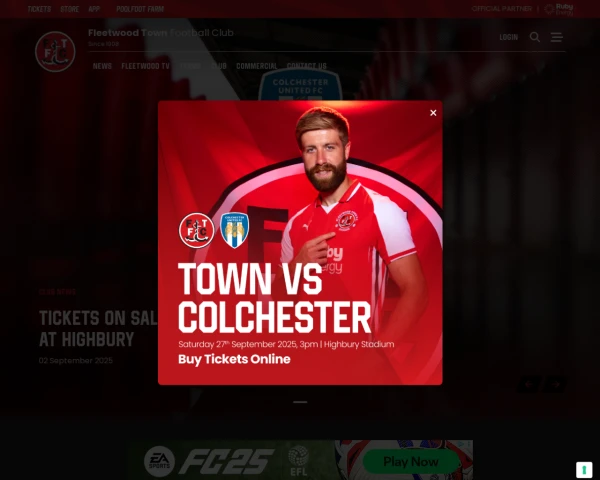Open the Tickets top bar link
The height and width of the screenshot is (480, 600).
click(x=39, y=9)
